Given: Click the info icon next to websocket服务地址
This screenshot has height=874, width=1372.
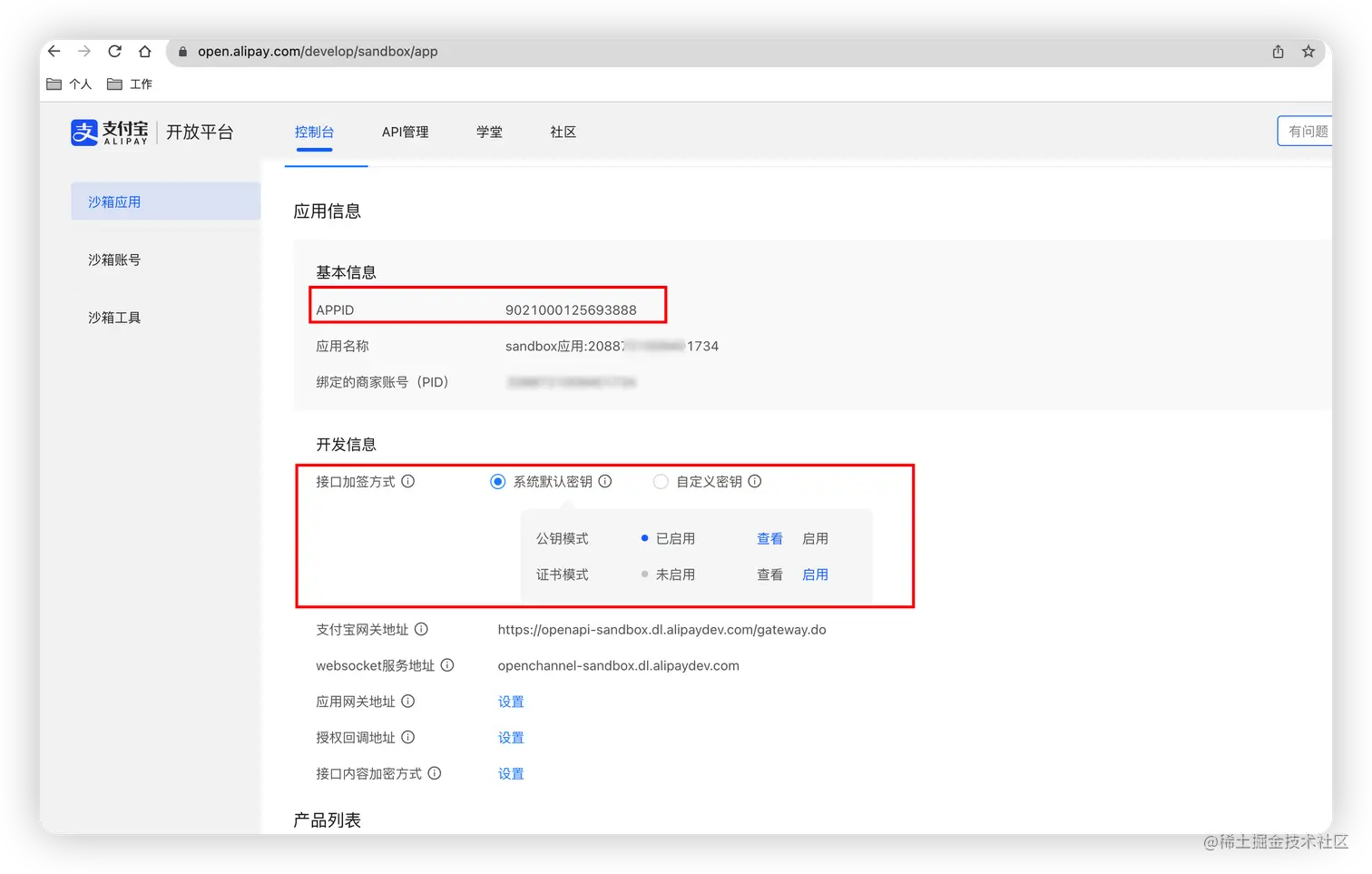Looking at the screenshot, I should click(447, 665).
